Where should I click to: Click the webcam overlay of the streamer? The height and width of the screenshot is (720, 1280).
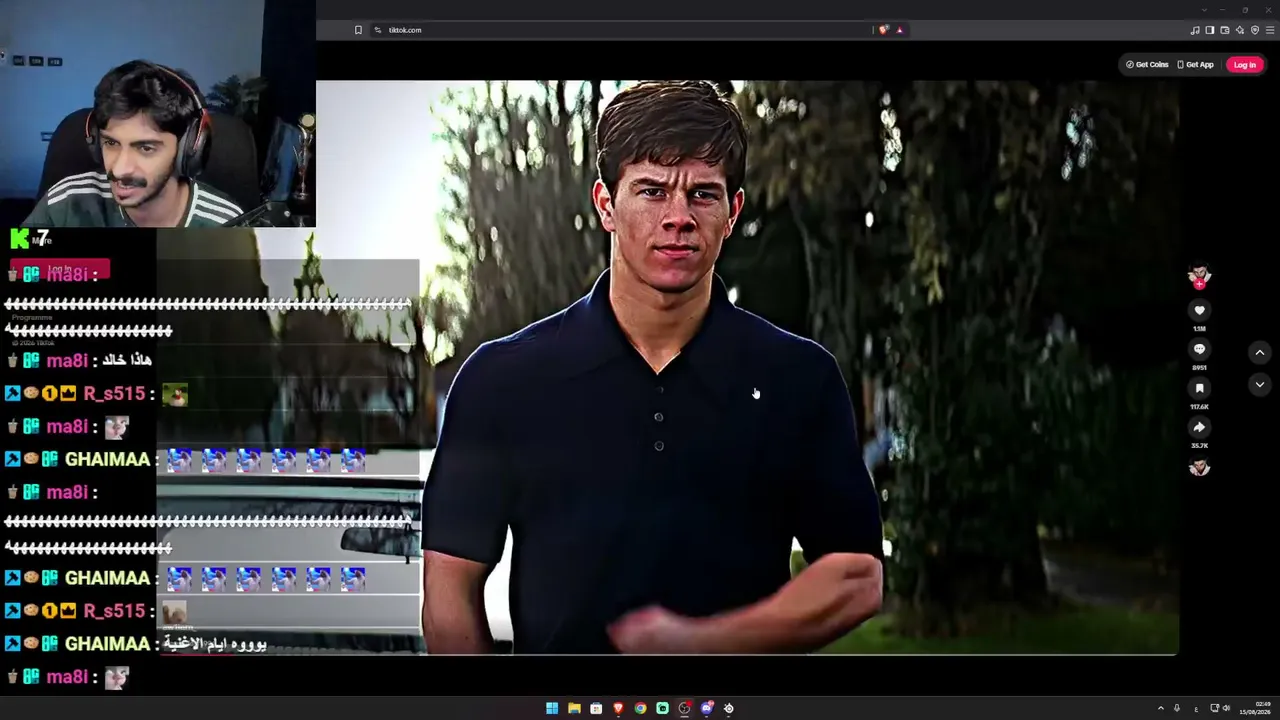pos(158,114)
